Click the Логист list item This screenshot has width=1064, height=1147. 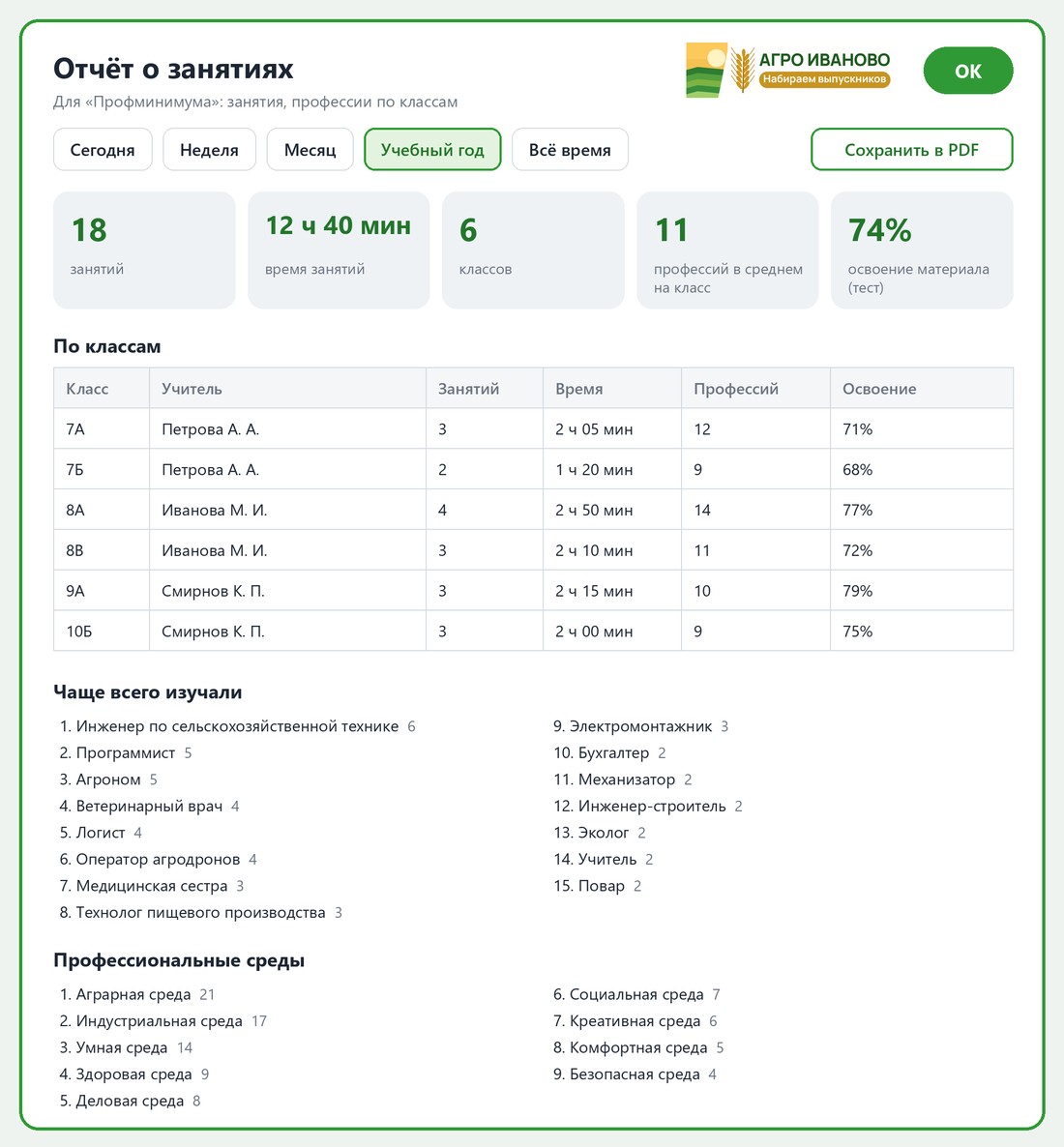pyautogui.click(x=101, y=833)
